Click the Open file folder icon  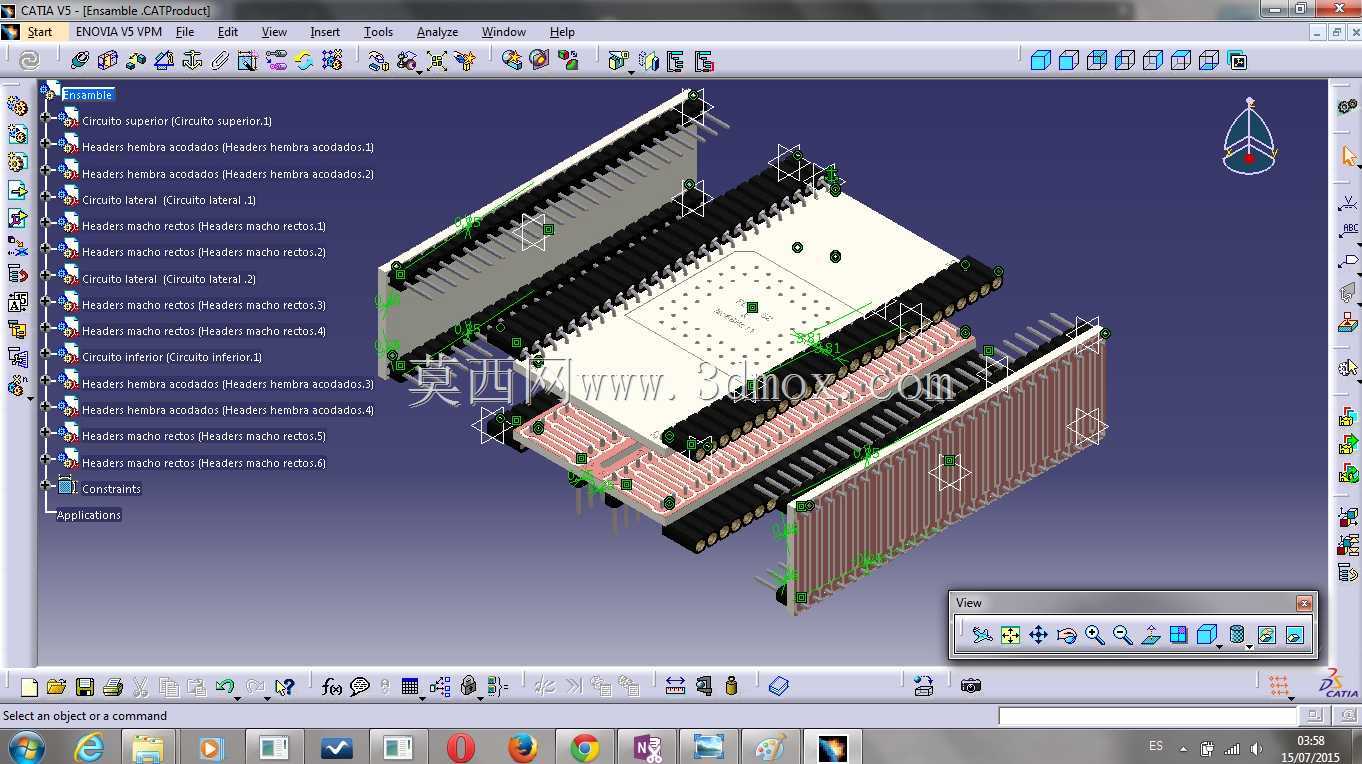click(x=56, y=686)
